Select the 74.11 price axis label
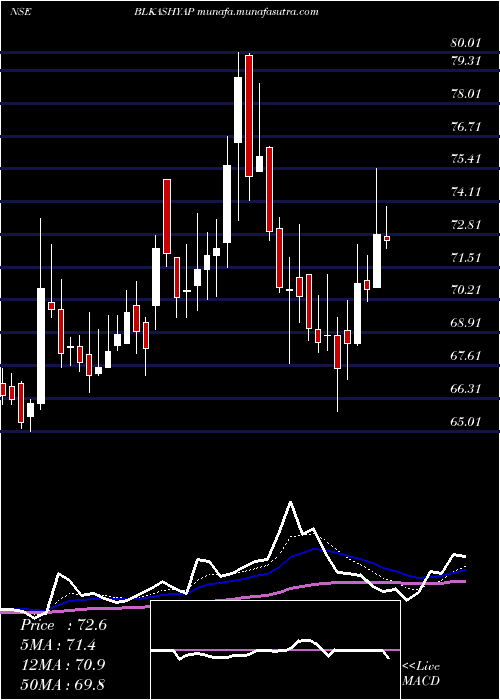 coord(466,192)
